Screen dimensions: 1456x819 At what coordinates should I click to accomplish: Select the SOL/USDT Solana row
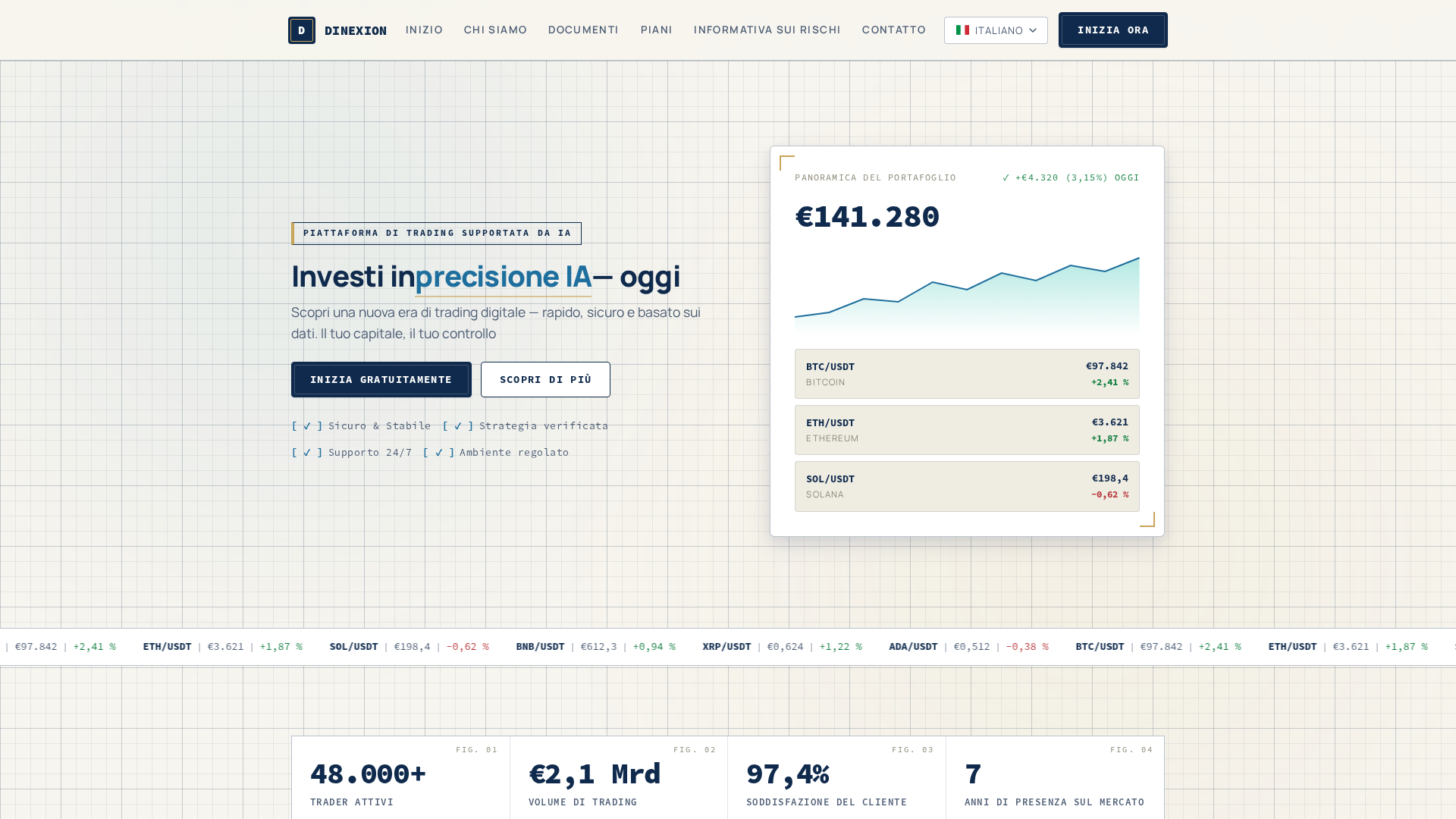967,486
